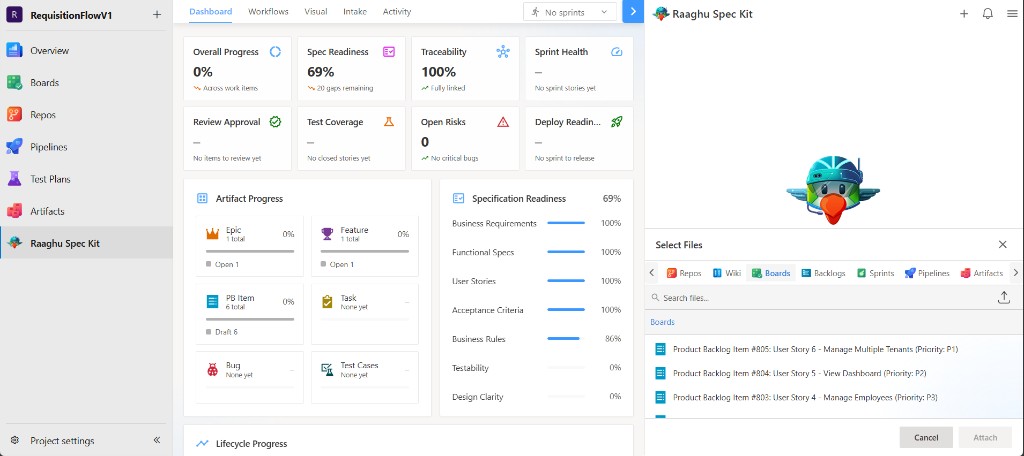Switch to the Workflows tab
This screenshot has height=456, width=1024.
point(268,12)
